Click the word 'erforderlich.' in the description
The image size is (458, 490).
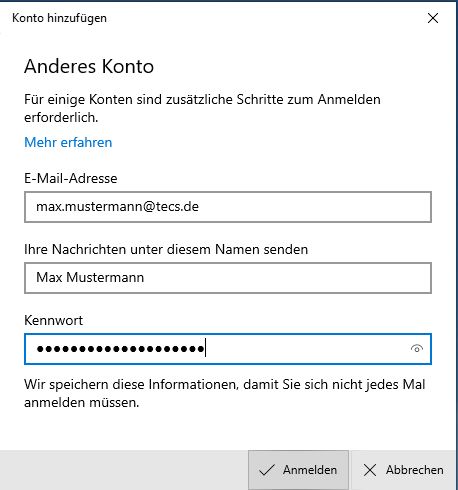[61, 117]
